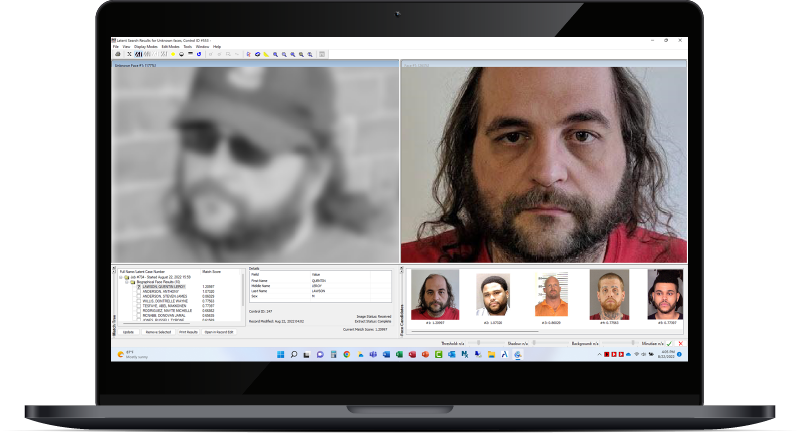Image resolution: width=800 pixels, height=434 pixels.
Task: Open the weather widget in the taskbar
Action: 132,354
